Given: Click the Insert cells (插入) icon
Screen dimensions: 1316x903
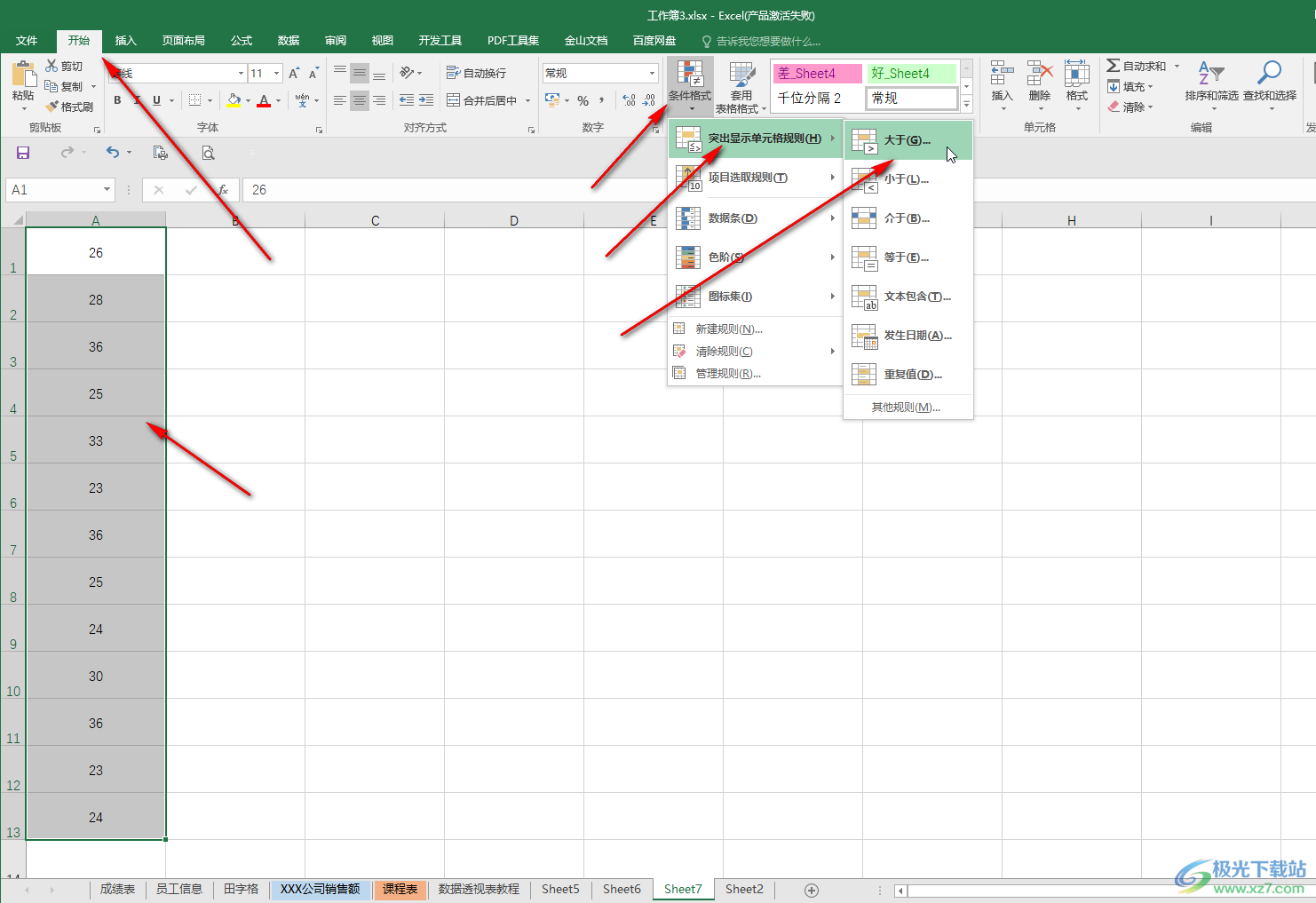Looking at the screenshot, I should pyautogui.click(x=1002, y=75).
